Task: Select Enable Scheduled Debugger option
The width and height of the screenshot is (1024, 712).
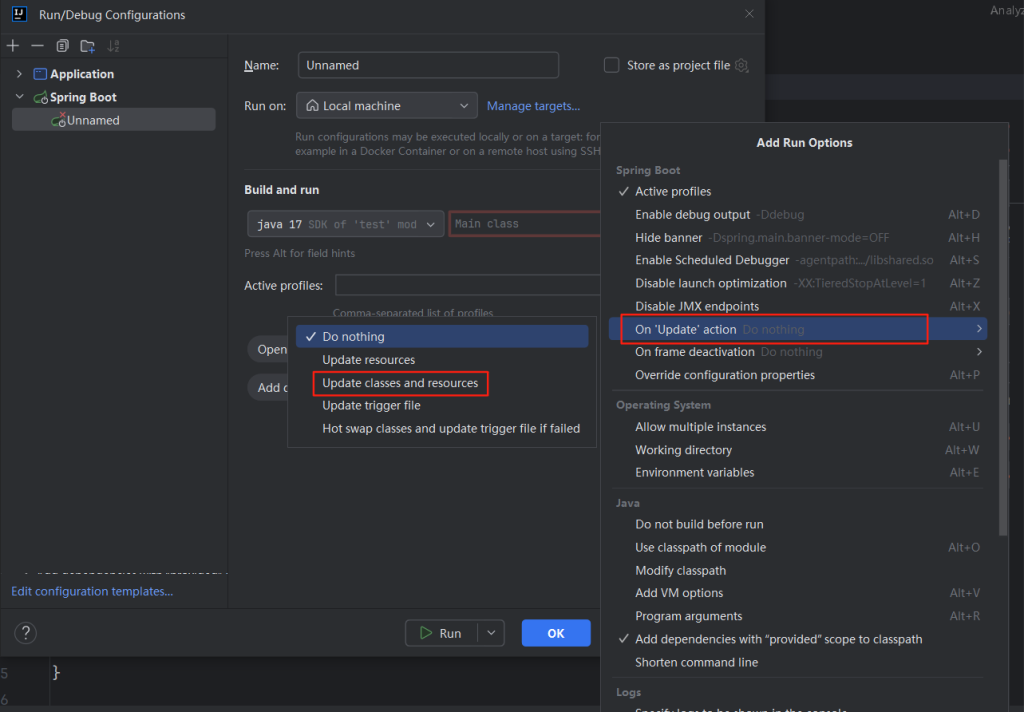Action: [799, 260]
